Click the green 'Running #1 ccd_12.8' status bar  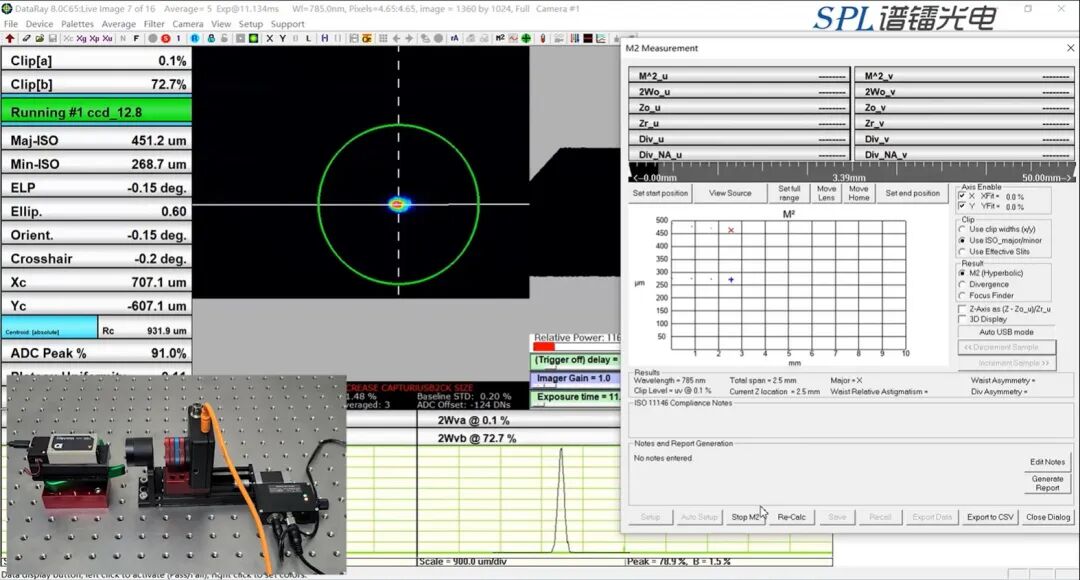coord(96,112)
